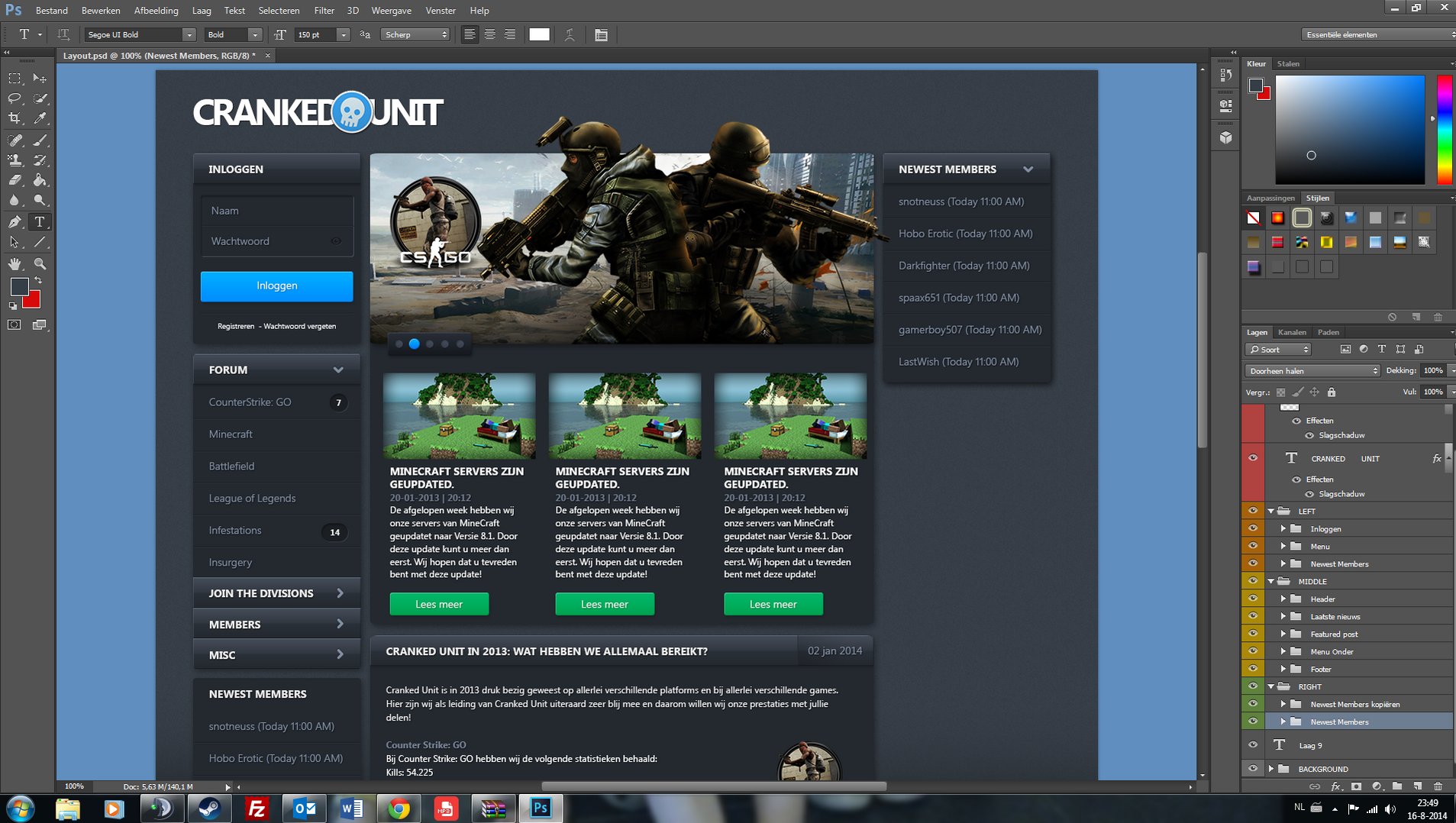Switch to the Aanpassingen tab
Image resolution: width=1456 pixels, height=823 pixels.
[1270, 198]
